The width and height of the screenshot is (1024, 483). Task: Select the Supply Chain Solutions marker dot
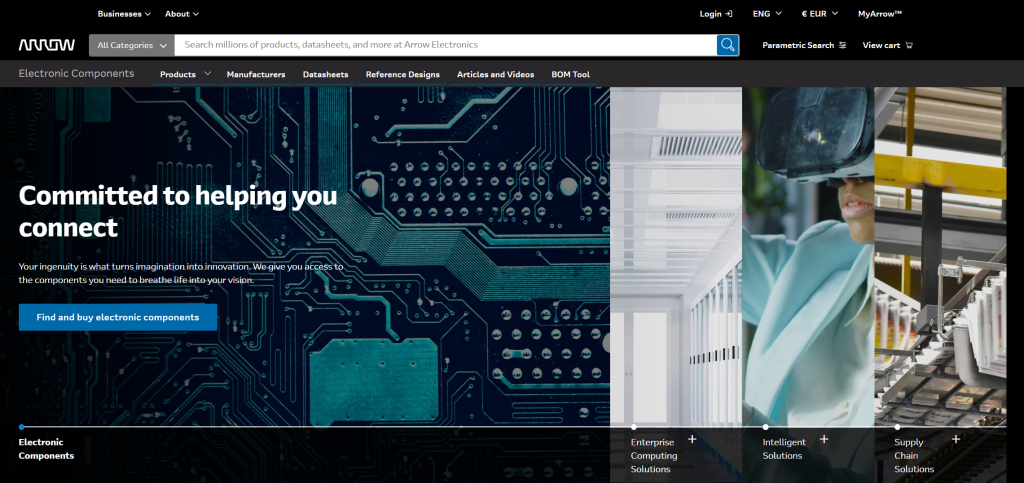pos(897,427)
